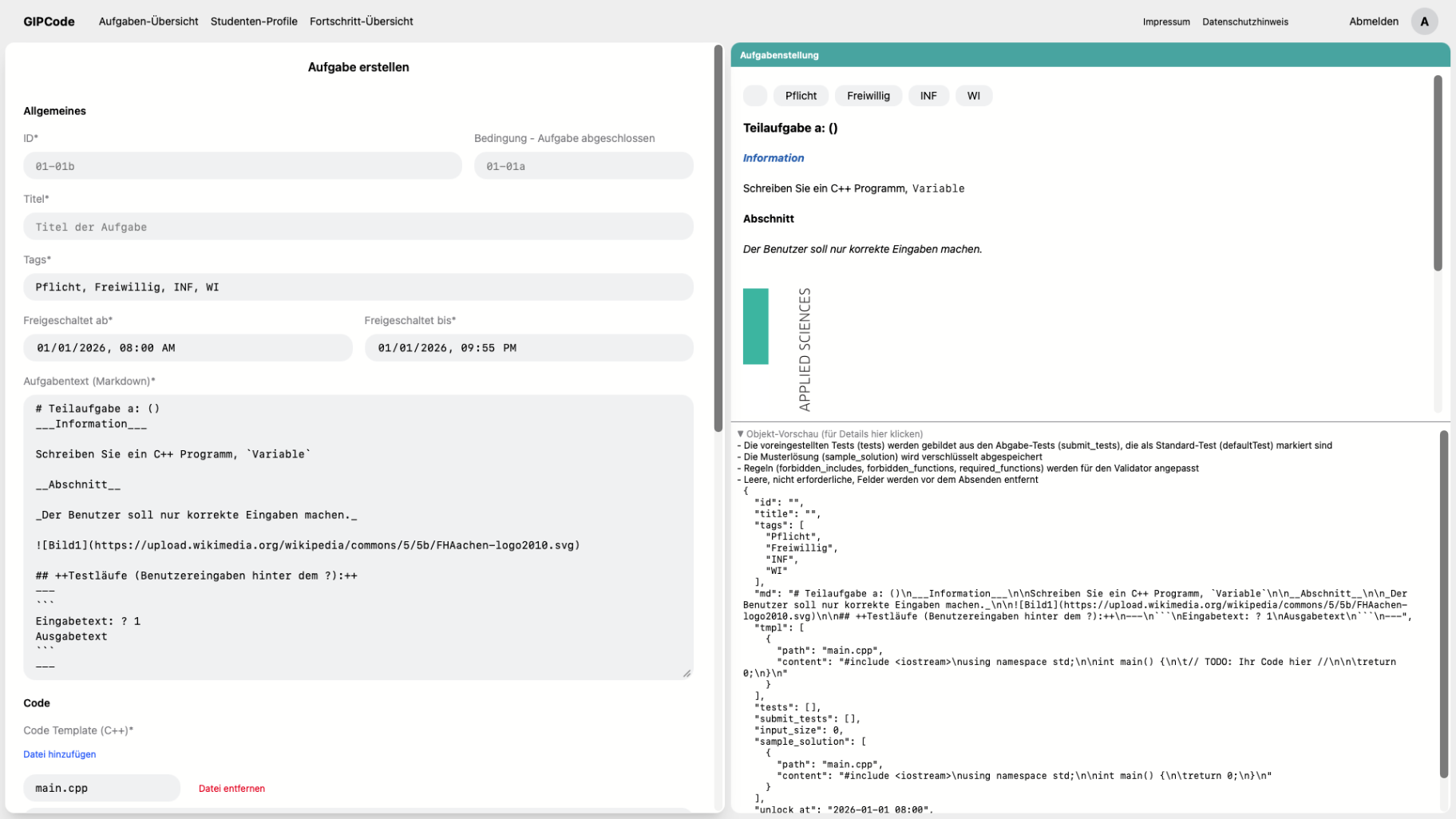Click the 'Aufgabentext (Markdown)*' label
Screen dimensions: 1456x819
[89, 381]
